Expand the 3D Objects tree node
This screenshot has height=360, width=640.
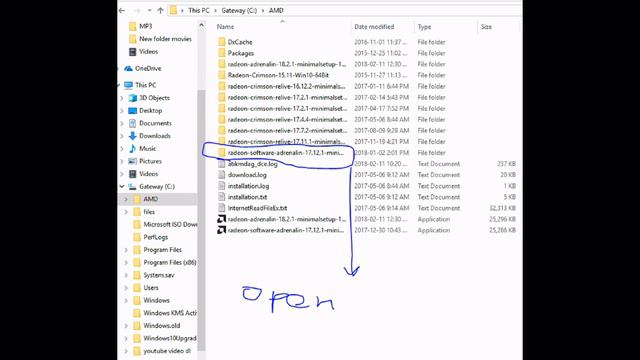click(x=122, y=98)
